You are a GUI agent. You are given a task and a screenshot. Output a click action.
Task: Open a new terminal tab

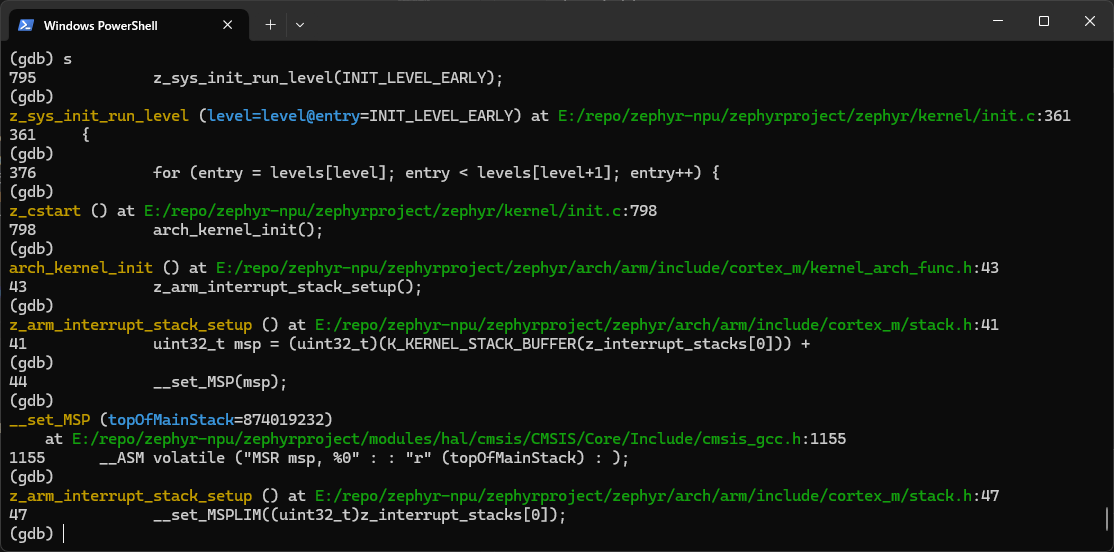tap(270, 25)
